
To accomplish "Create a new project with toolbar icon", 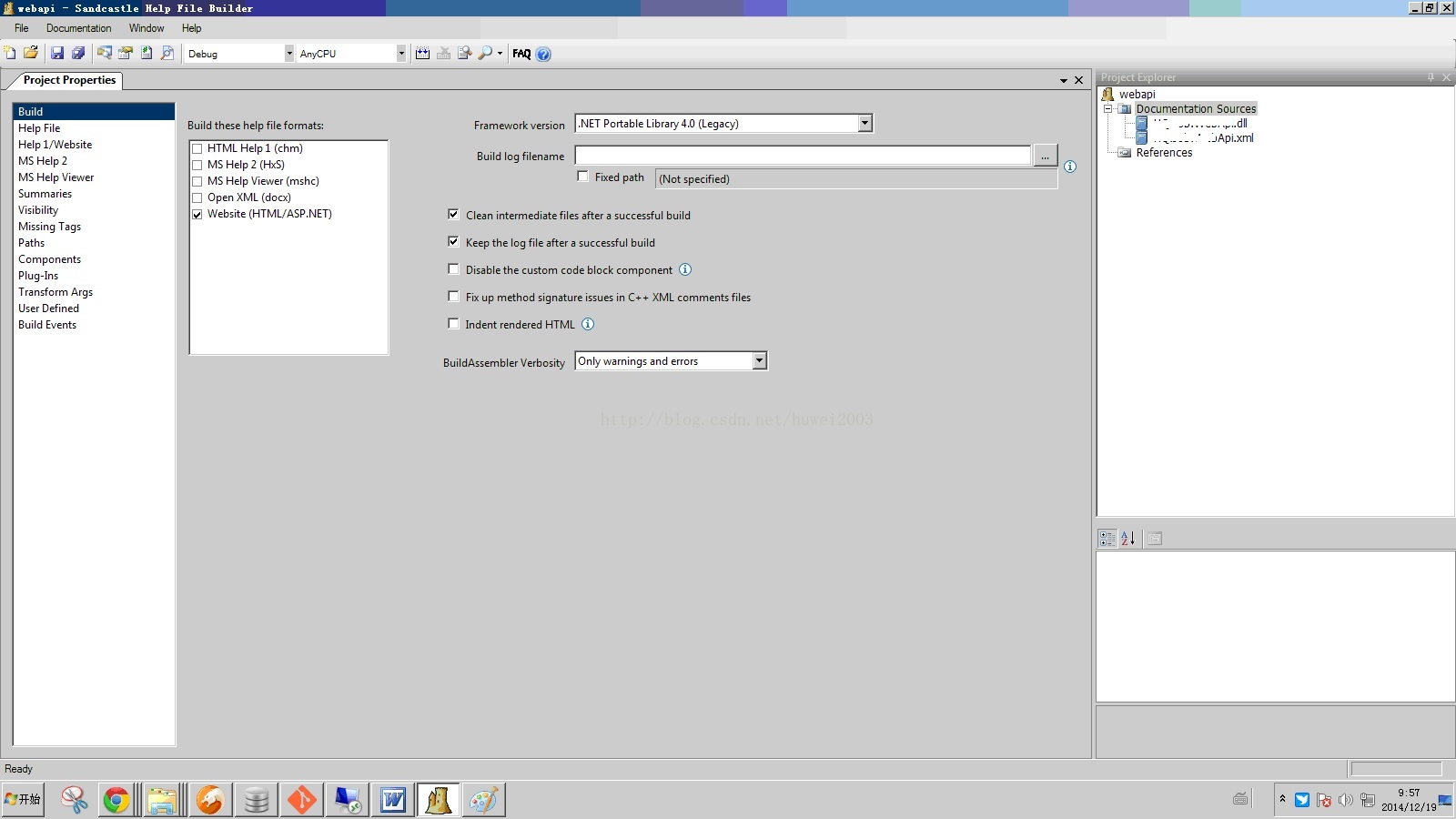I will click(10, 53).
